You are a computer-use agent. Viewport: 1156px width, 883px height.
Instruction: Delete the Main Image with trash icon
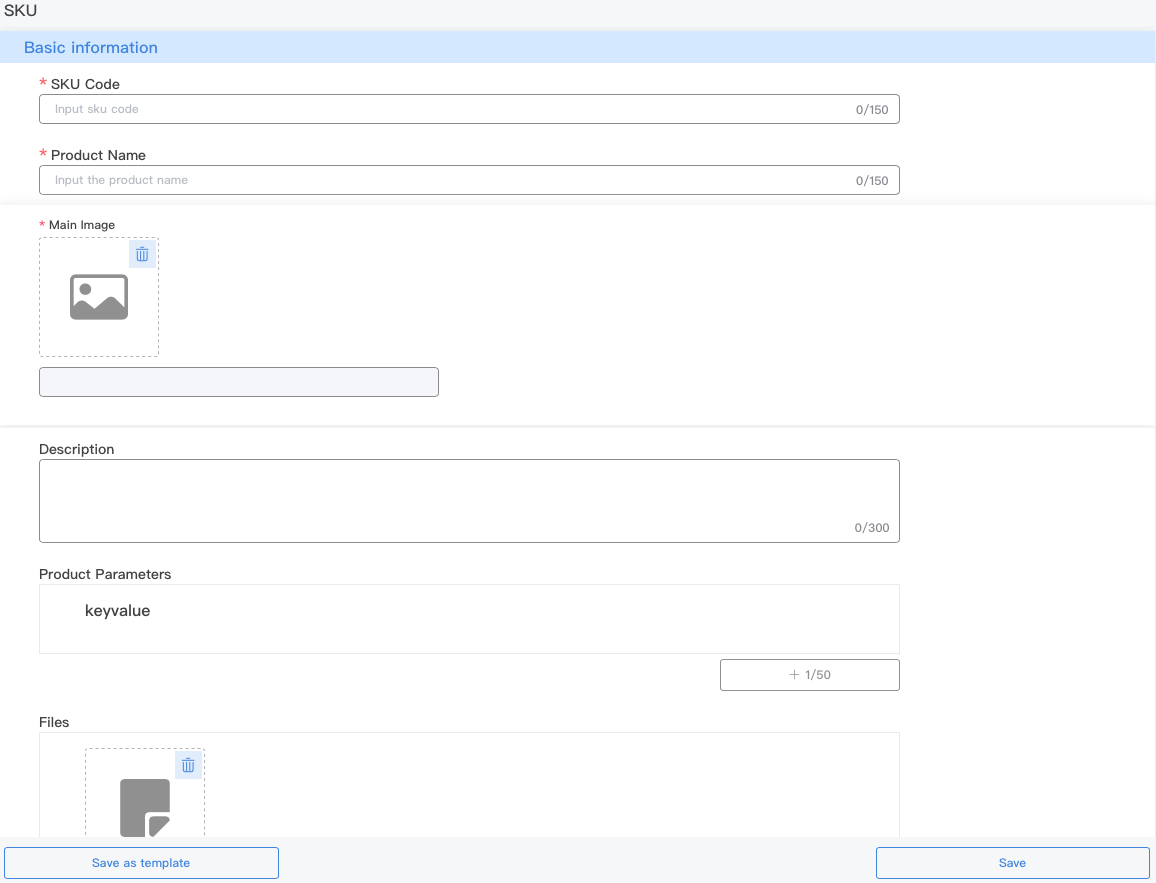click(142, 254)
